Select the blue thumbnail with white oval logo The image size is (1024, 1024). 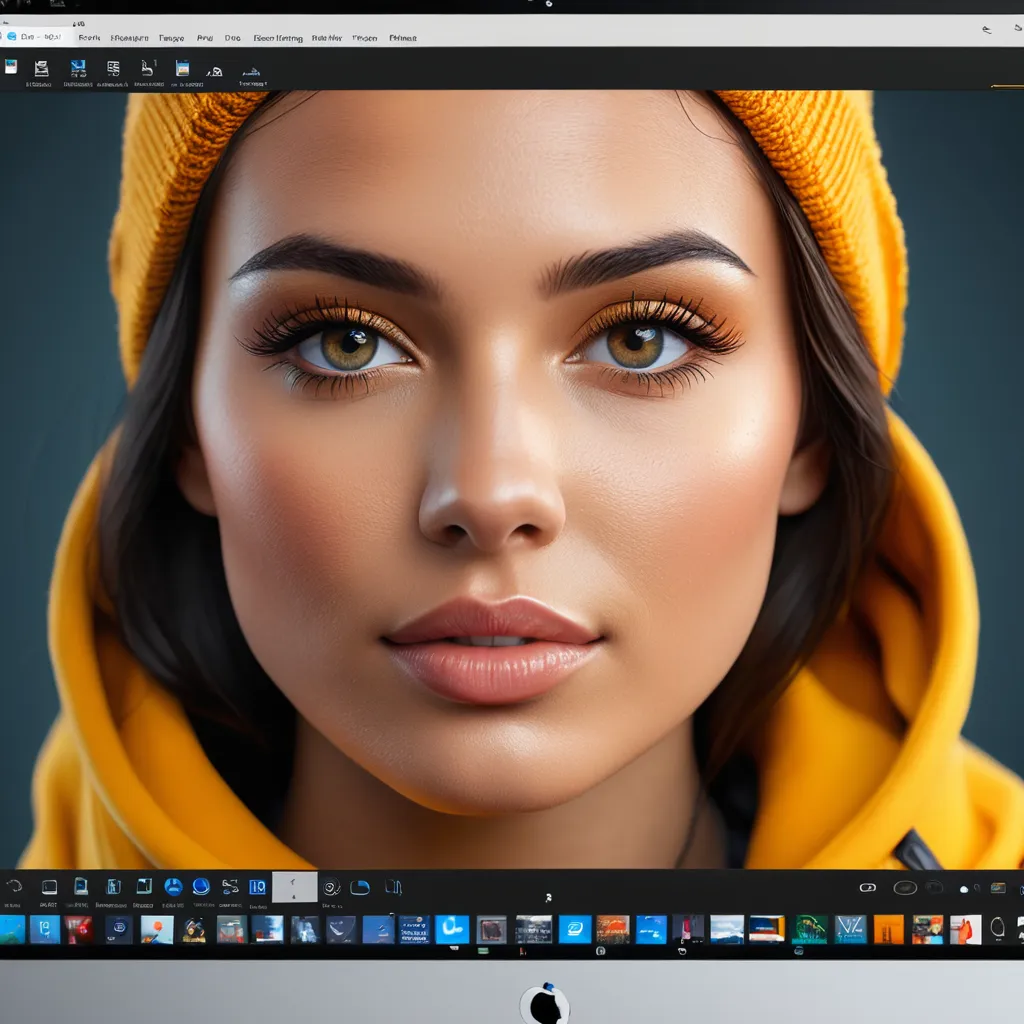pyautogui.click(x=575, y=929)
